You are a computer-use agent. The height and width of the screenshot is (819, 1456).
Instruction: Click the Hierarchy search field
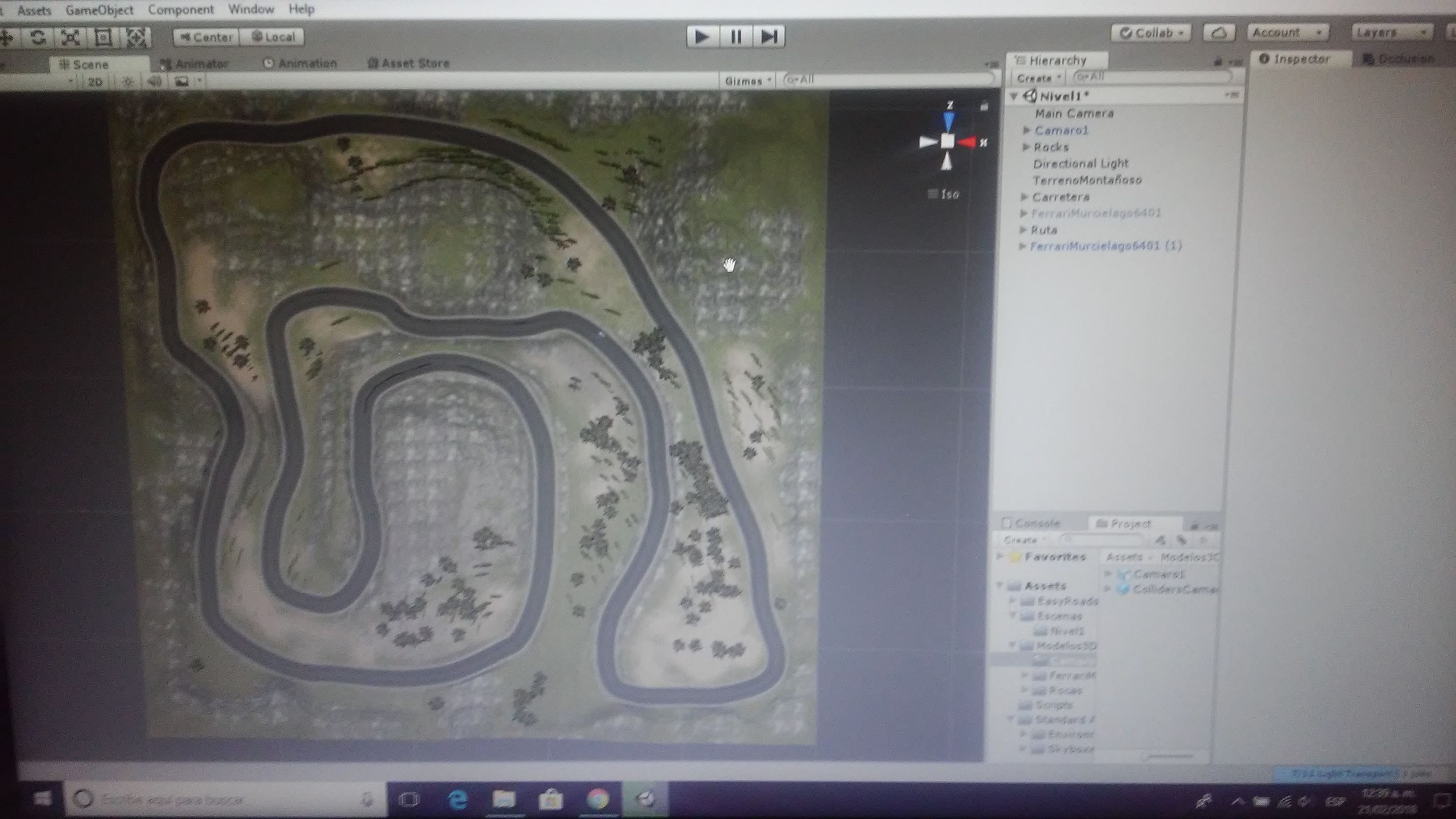(x=1153, y=76)
